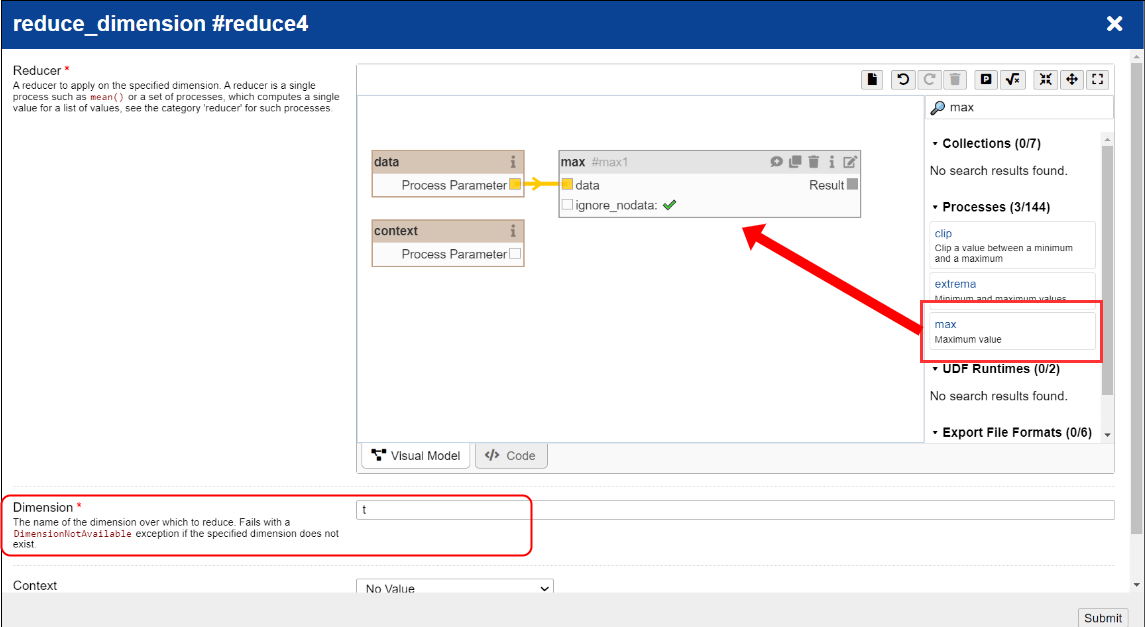This screenshot has height=627, width=1145.
Task: Click the Result output port of max
Action: pos(852,184)
